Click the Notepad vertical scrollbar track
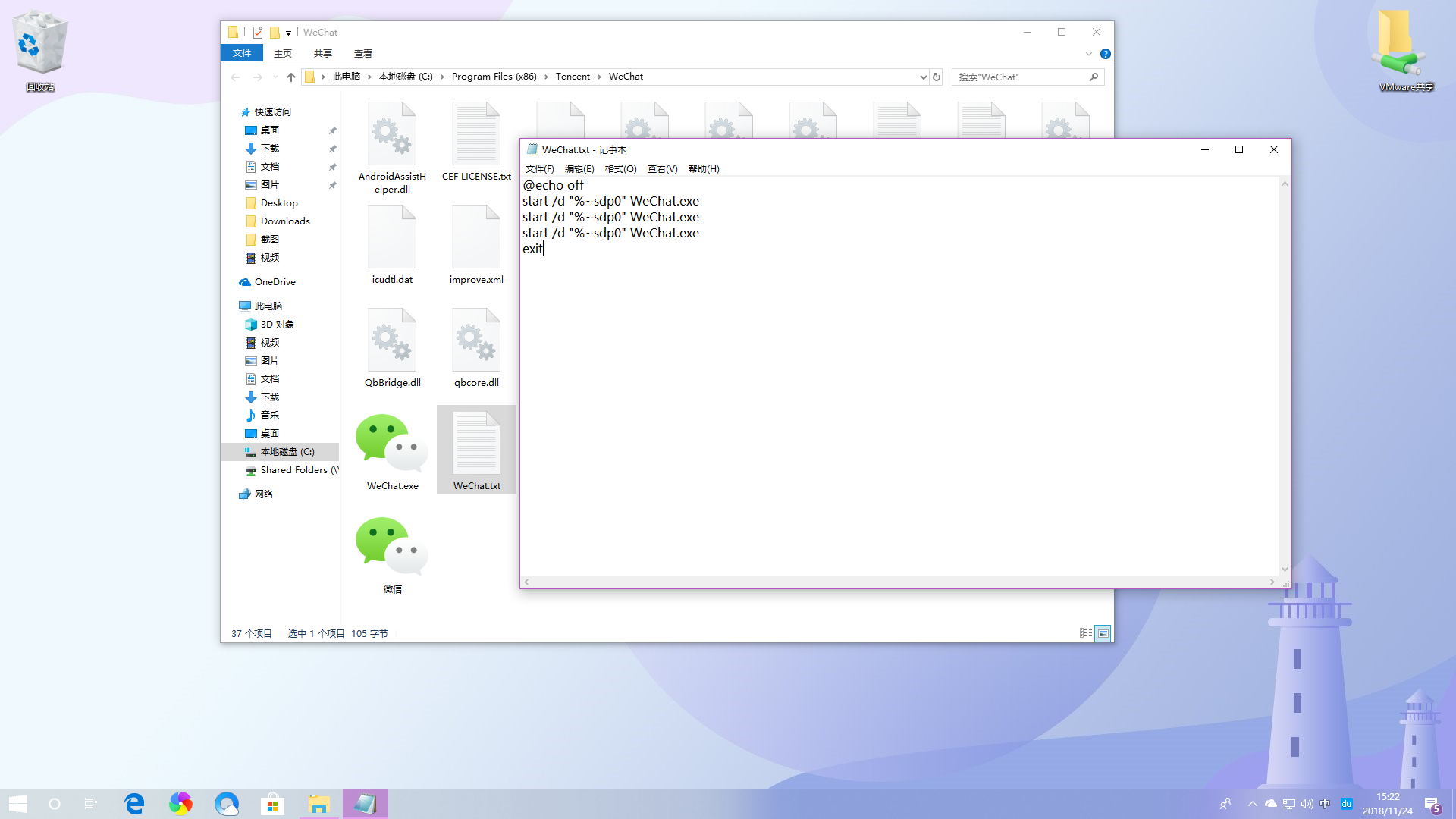This screenshot has height=819, width=1456. (x=1285, y=379)
